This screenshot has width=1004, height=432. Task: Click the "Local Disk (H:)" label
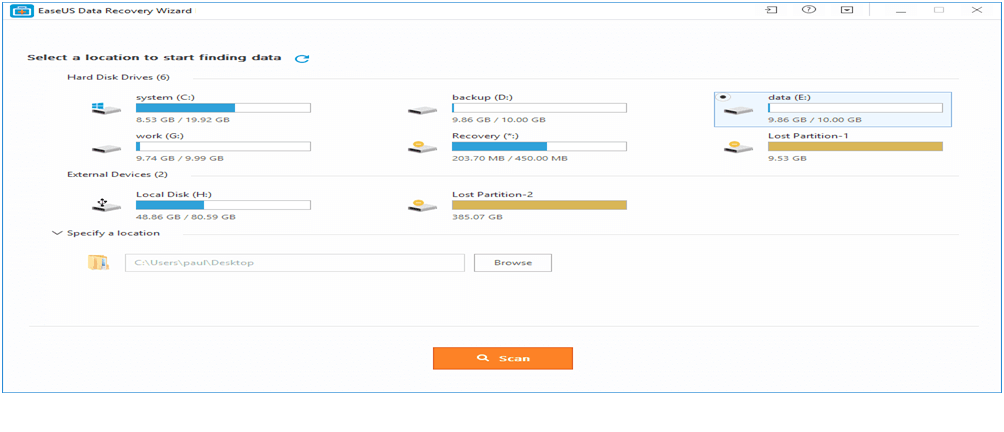[x=174, y=194]
